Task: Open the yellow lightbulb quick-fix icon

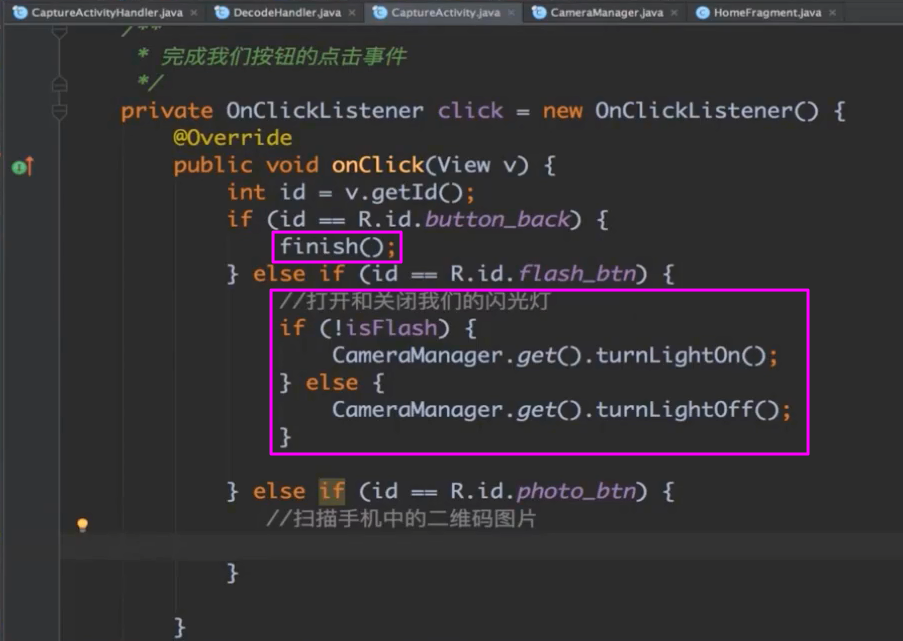Action: [82, 525]
